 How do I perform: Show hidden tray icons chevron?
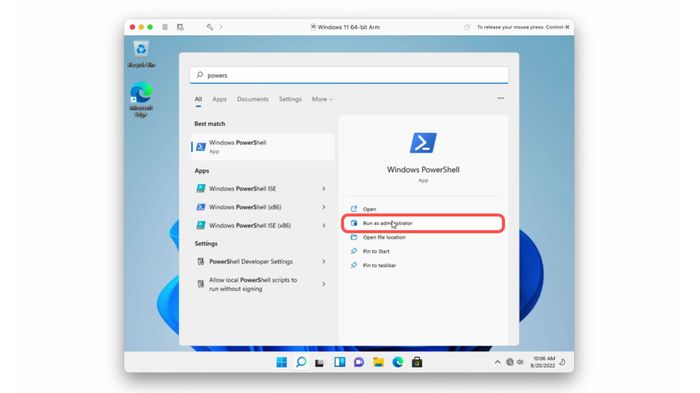(x=497, y=362)
